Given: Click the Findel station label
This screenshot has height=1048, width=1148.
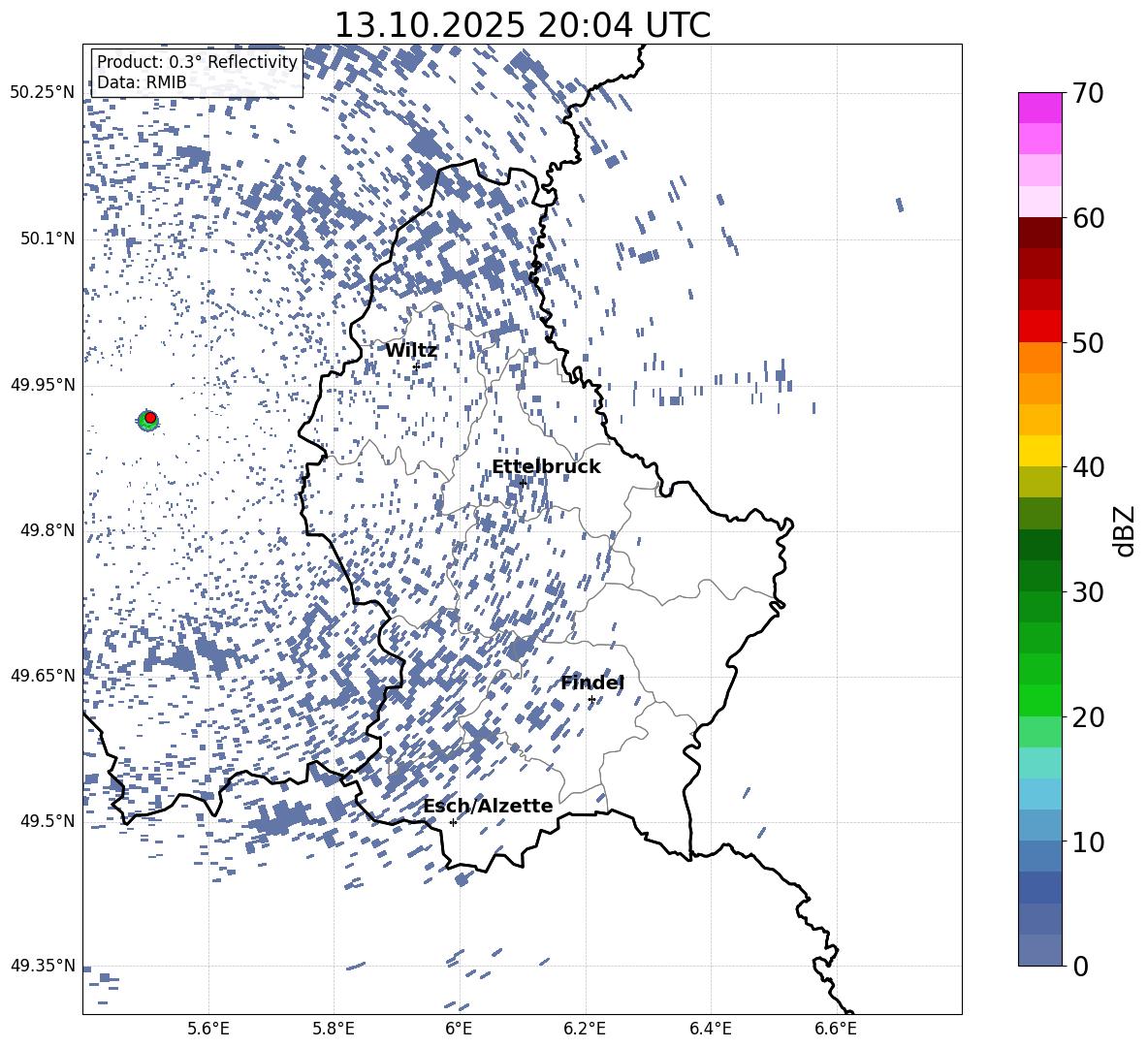Looking at the screenshot, I should coord(592,683).
